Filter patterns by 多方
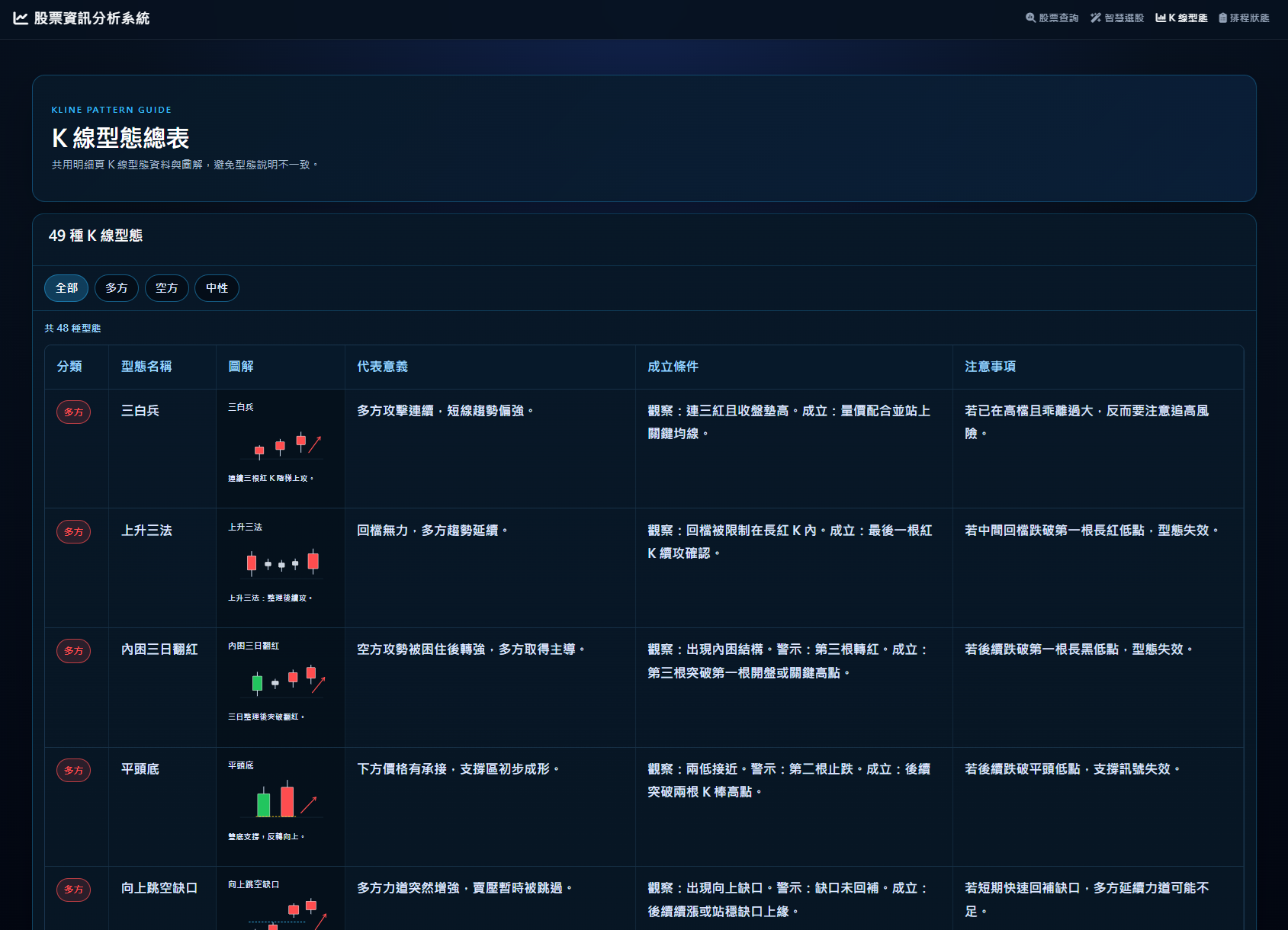Image resolution: width=1288 pixels, height=930 pixels. pyautogui.click(x=117, y=288)
